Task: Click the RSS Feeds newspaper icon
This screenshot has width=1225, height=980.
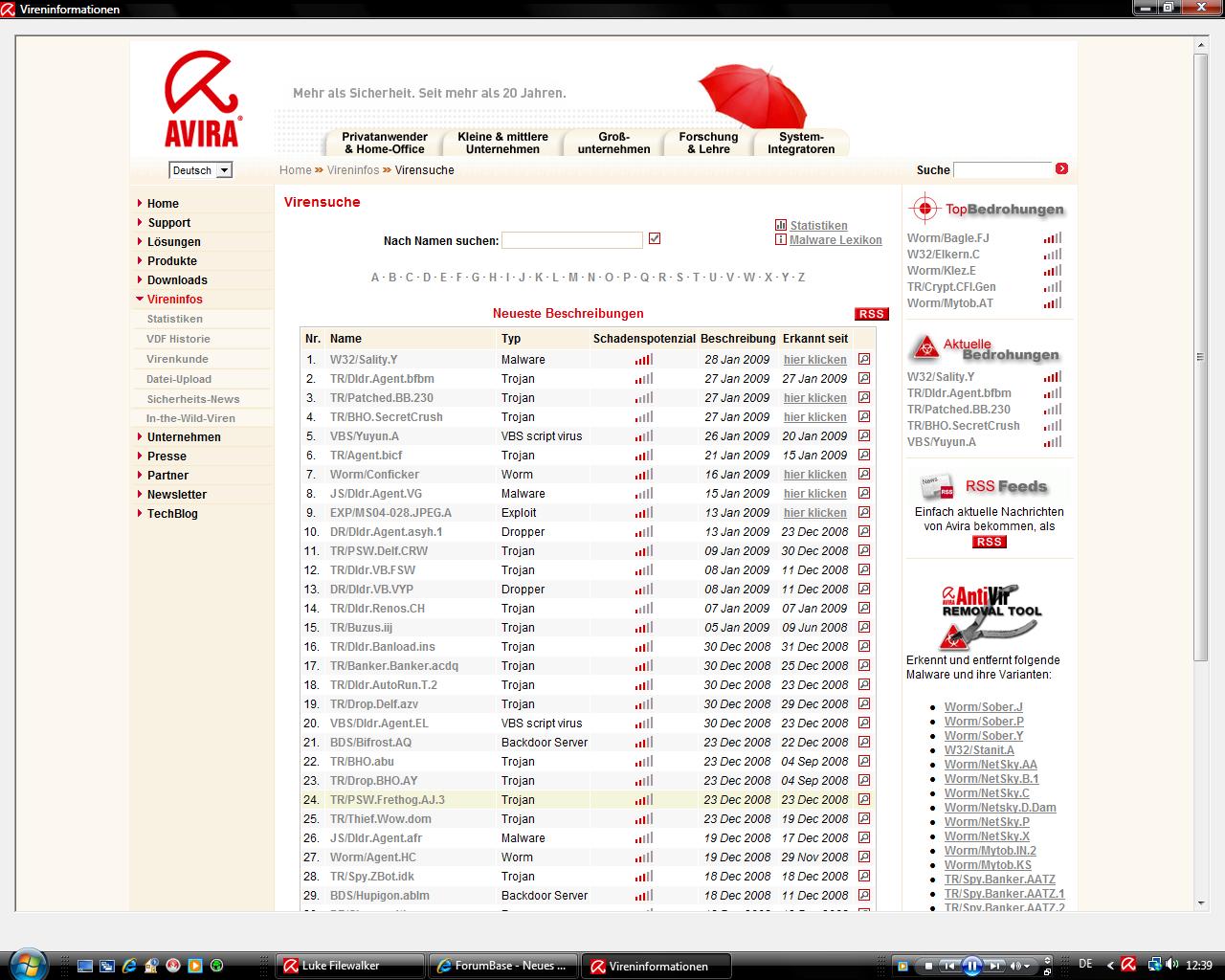Action: [x=938, y=486]
